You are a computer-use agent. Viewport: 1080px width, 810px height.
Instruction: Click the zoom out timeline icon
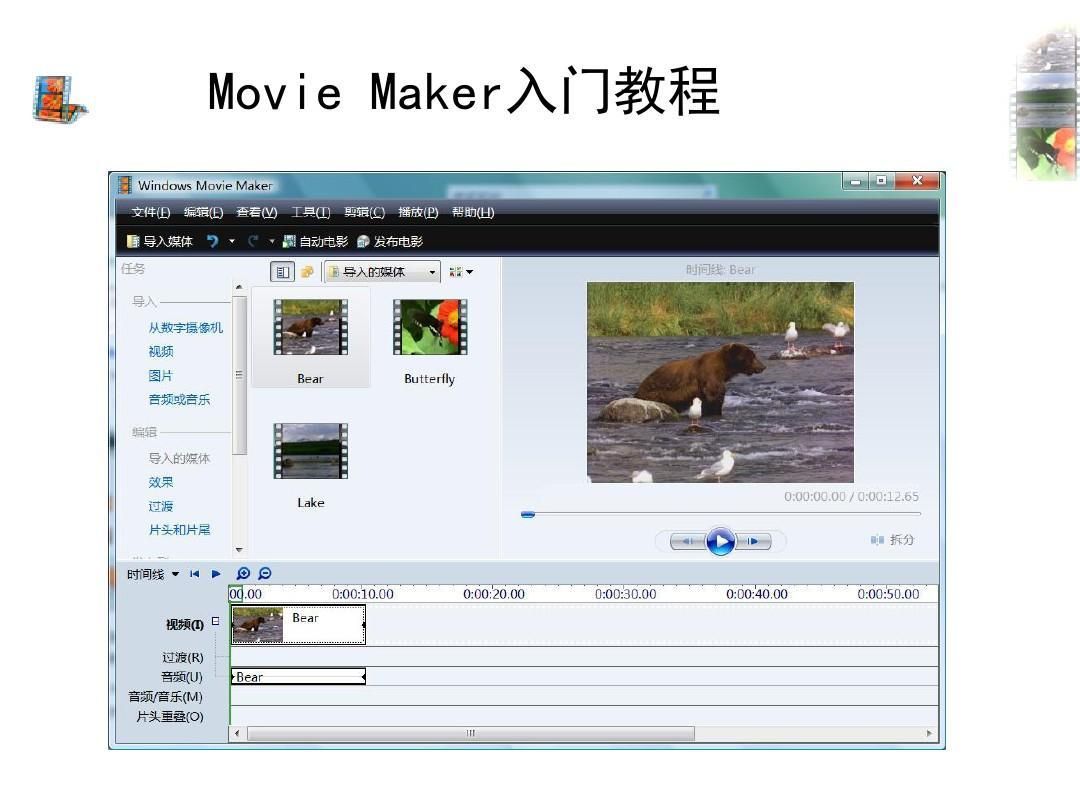tap(264, 574)
